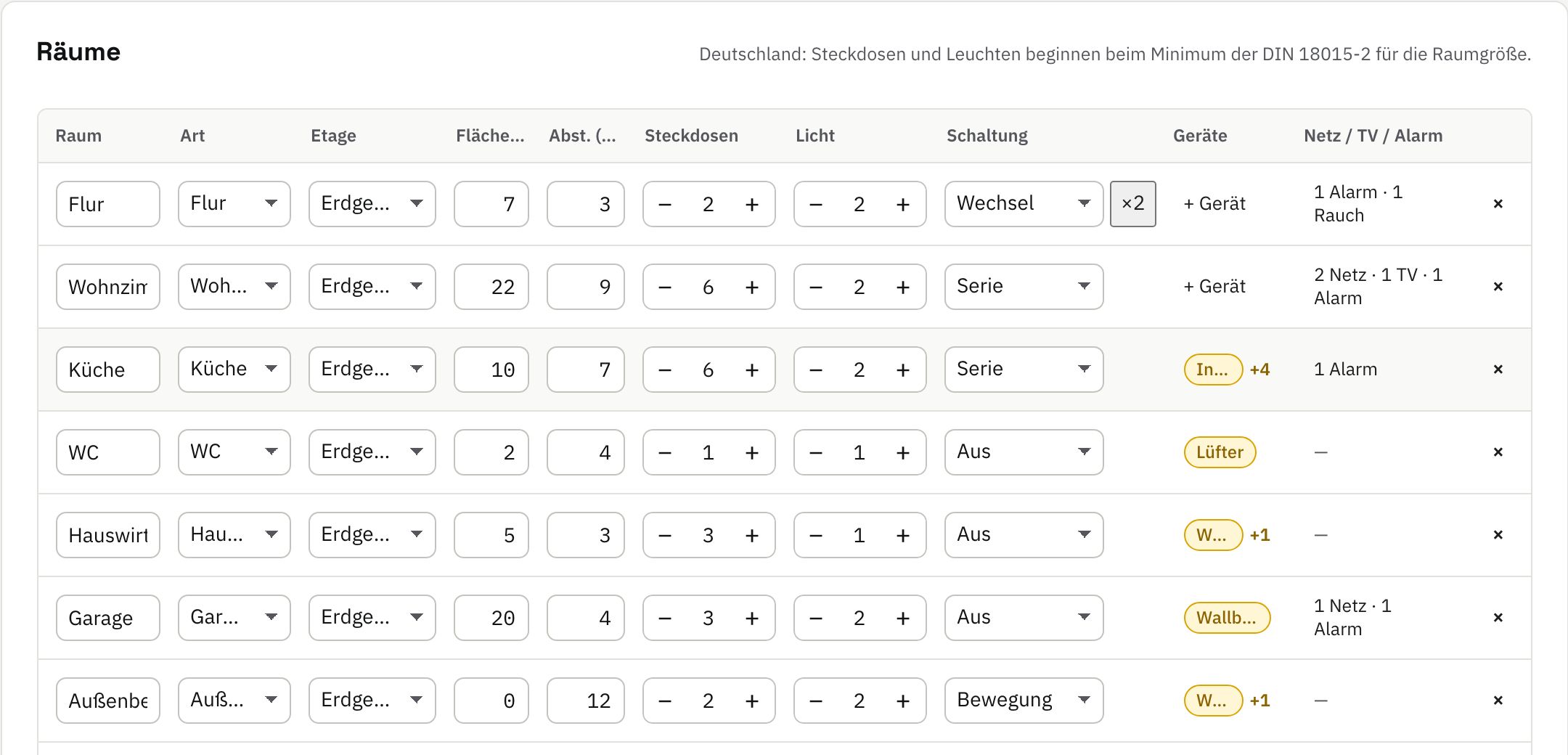This screenshot has width=1568, height=755.
Task: Increase Licht count for Küche
Action: click(x=903, y=370)
